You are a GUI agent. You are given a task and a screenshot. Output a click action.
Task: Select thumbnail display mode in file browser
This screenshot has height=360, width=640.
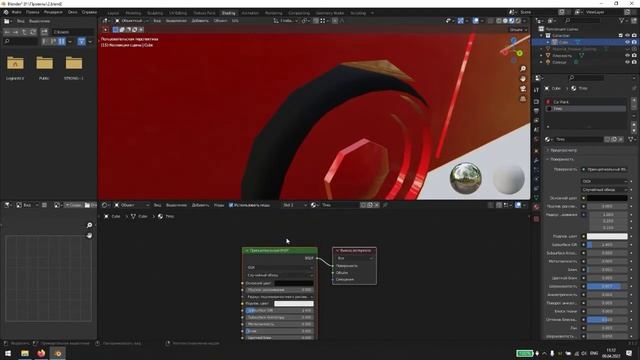tap(61, 41)
